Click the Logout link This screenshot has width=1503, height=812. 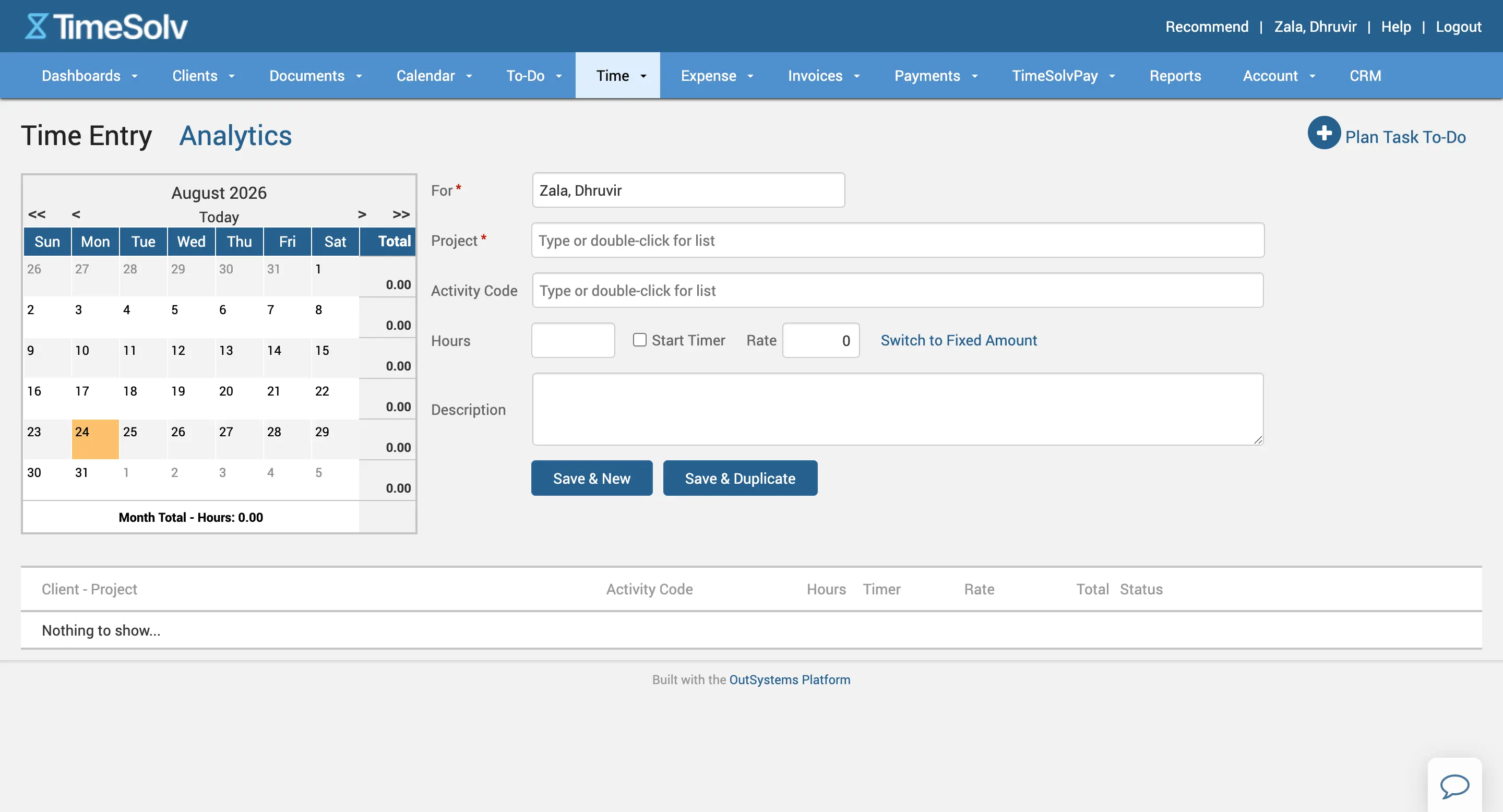pos(1458,27)
